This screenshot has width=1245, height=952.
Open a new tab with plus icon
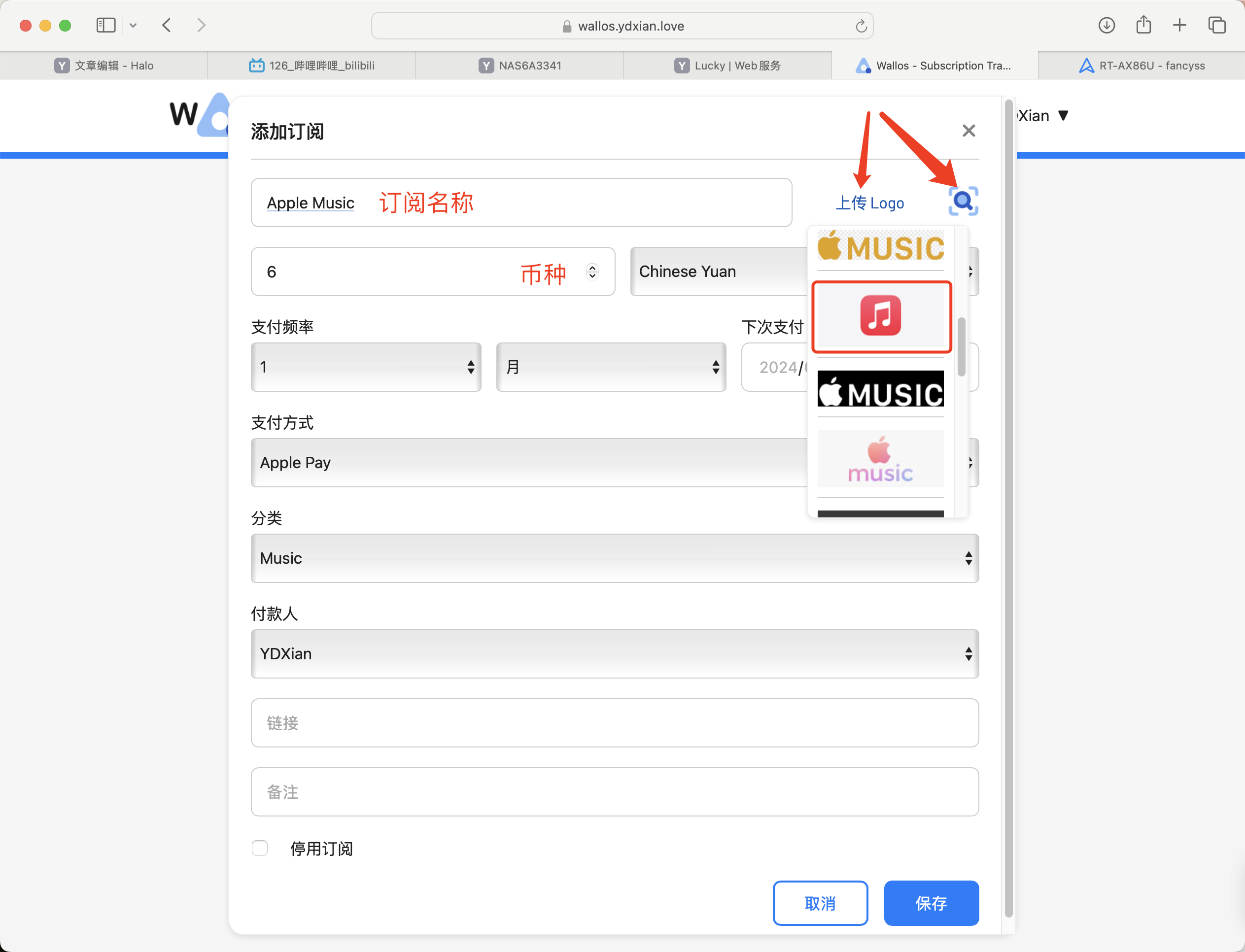1179,26
